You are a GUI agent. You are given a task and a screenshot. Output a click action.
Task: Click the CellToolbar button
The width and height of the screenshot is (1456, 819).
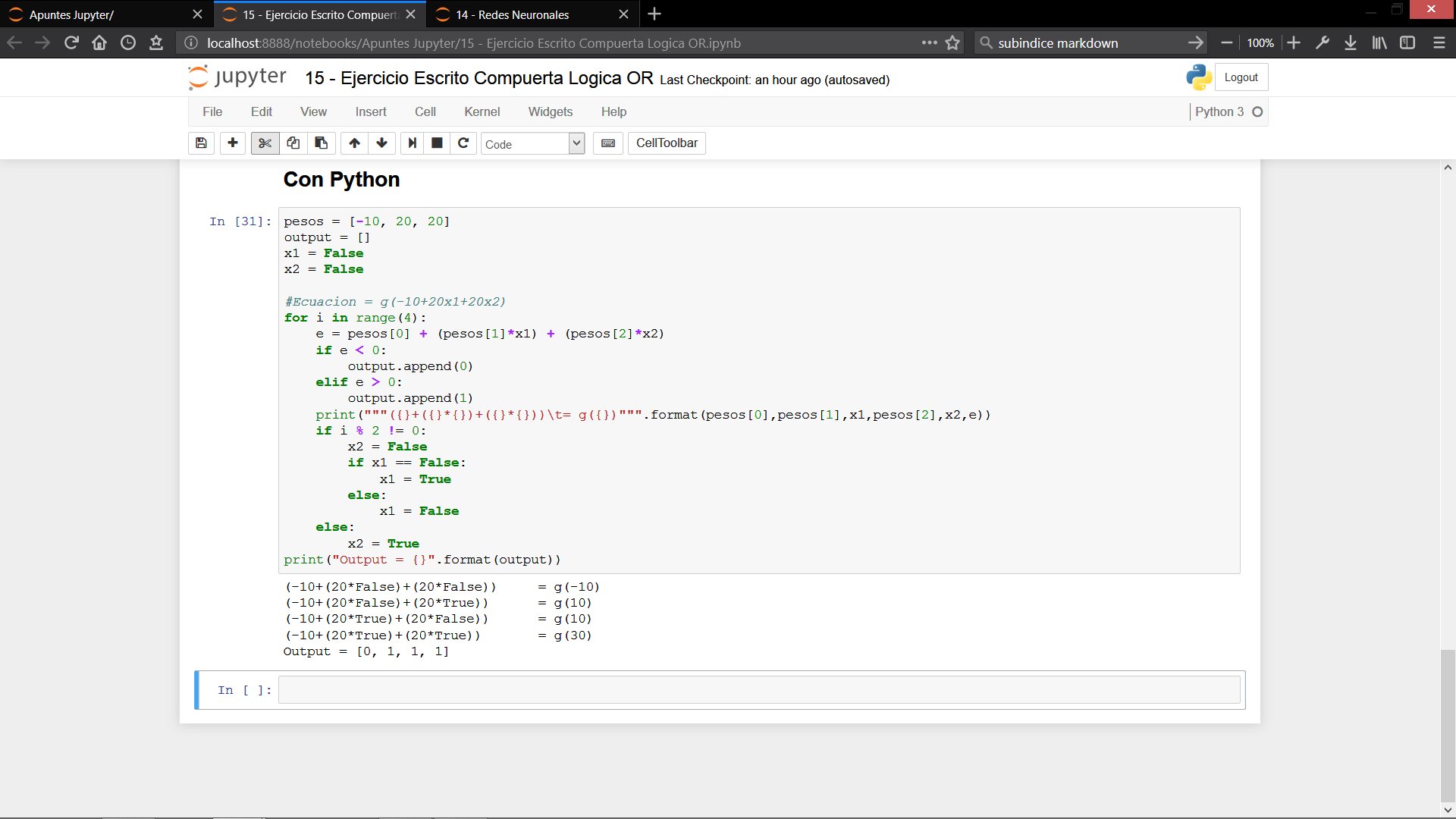(667, 143)
